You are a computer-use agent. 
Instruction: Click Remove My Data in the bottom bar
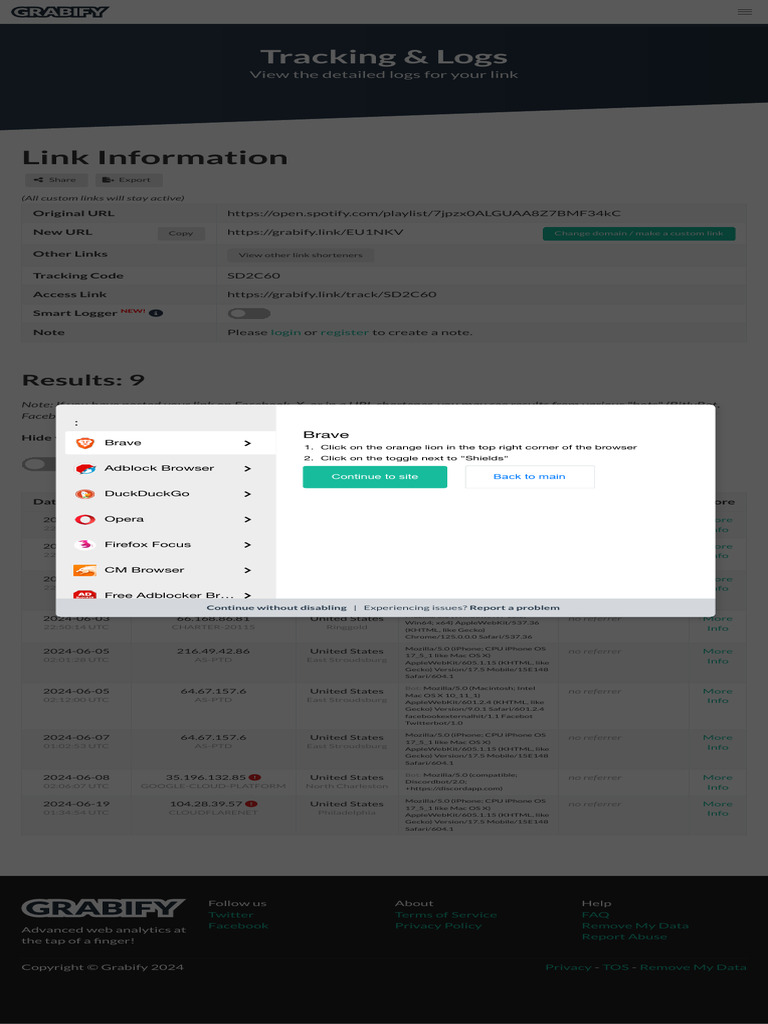(693, 967)
